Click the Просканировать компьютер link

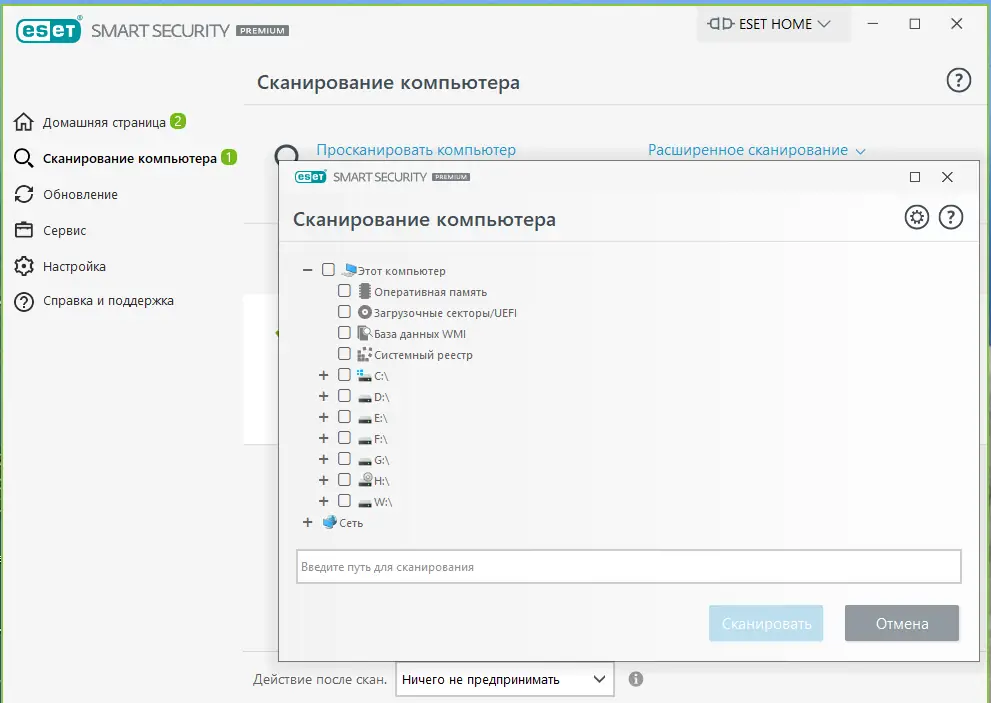coord(416,150)
